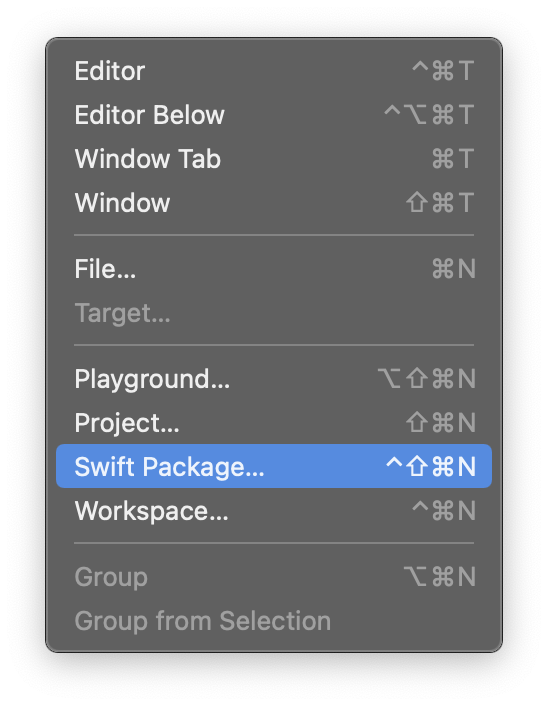Image resolution: width=548 pixels, height=706 pixels.
Task: Click the Command-N shortcut beside File...
Action: point(453,269)
